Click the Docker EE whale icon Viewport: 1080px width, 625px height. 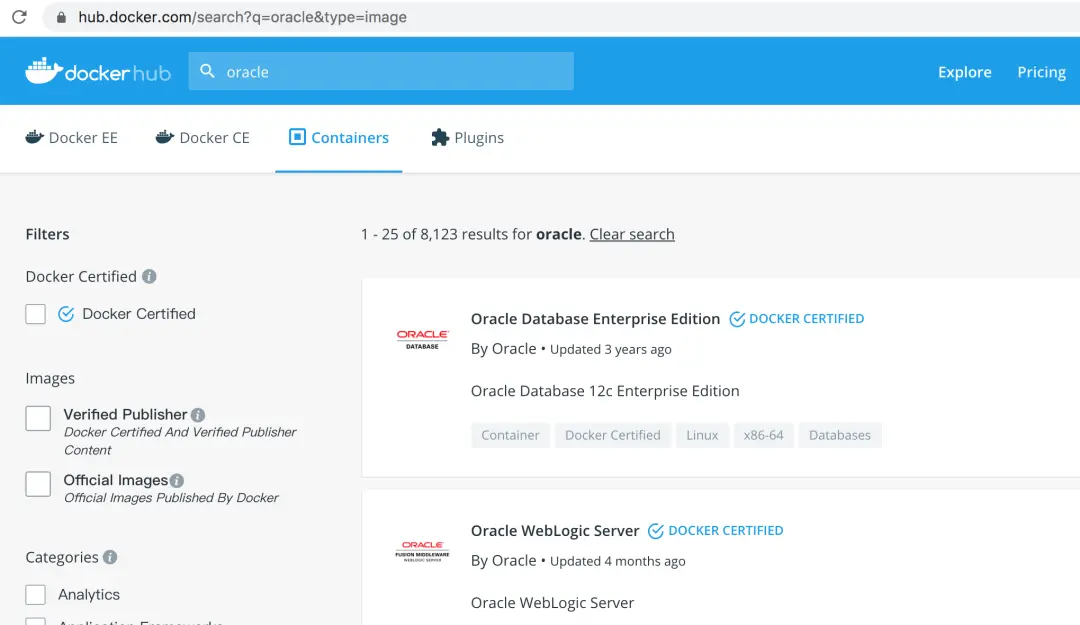click(34, 137)
